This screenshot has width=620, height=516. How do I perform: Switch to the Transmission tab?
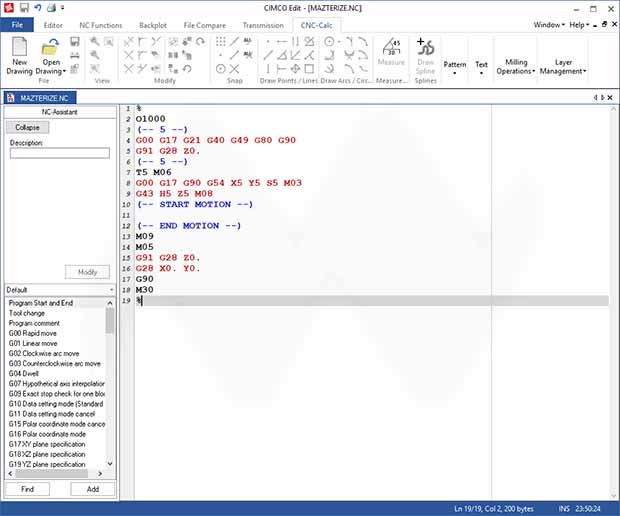pyautogui.click(x=263, y=25)
